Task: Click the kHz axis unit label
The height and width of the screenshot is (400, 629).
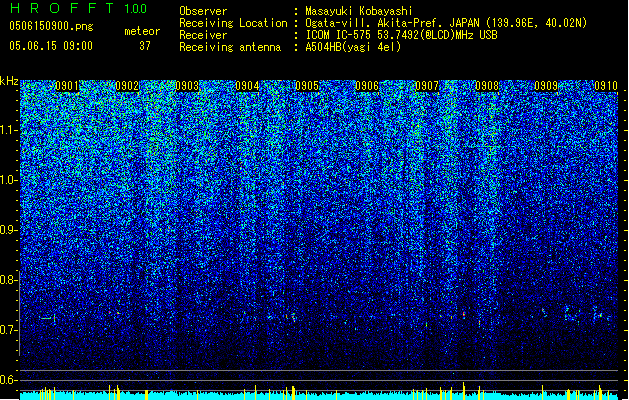Action: click(x=9, y=81)
